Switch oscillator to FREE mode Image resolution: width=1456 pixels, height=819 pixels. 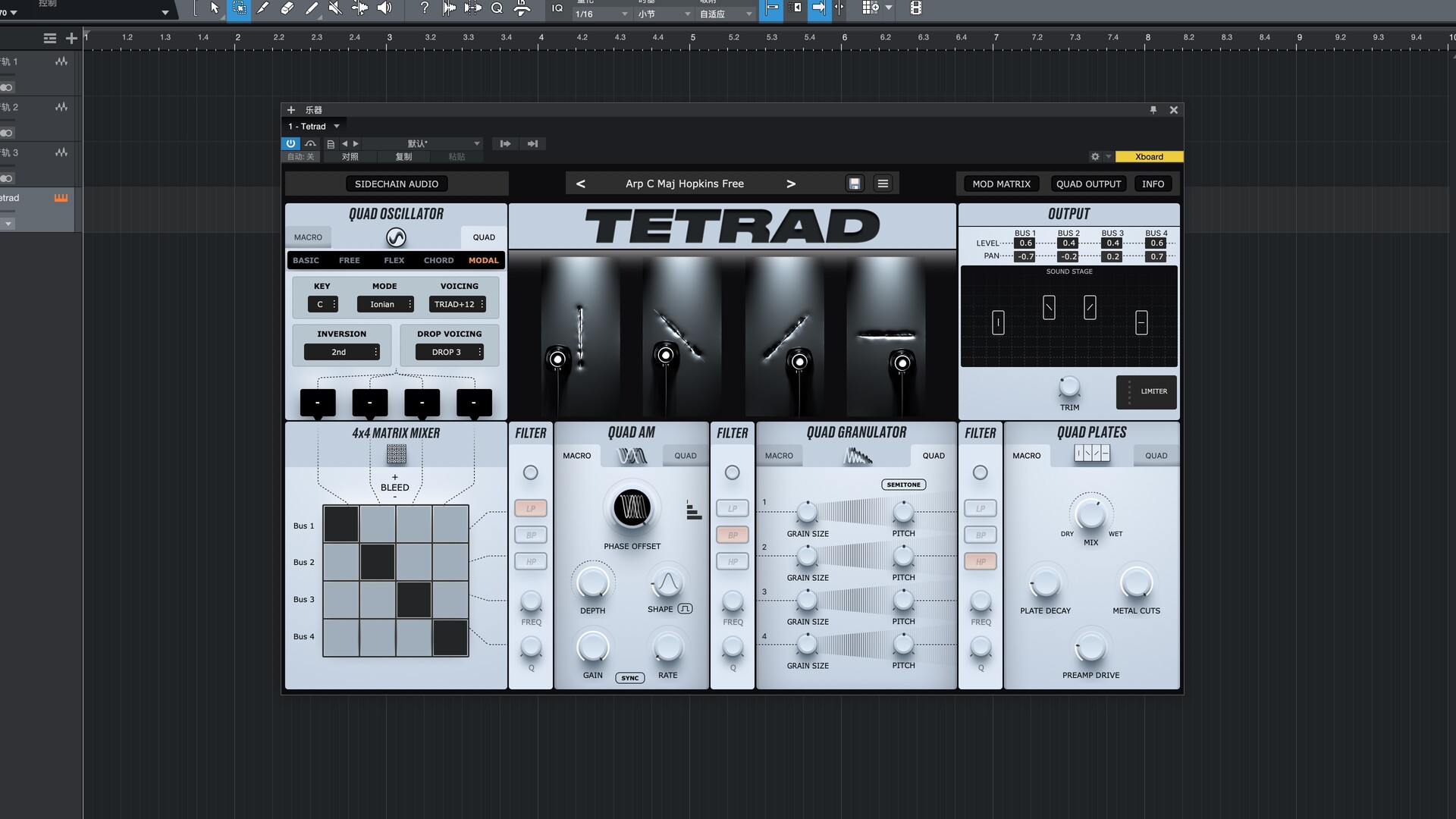[350, 260]
